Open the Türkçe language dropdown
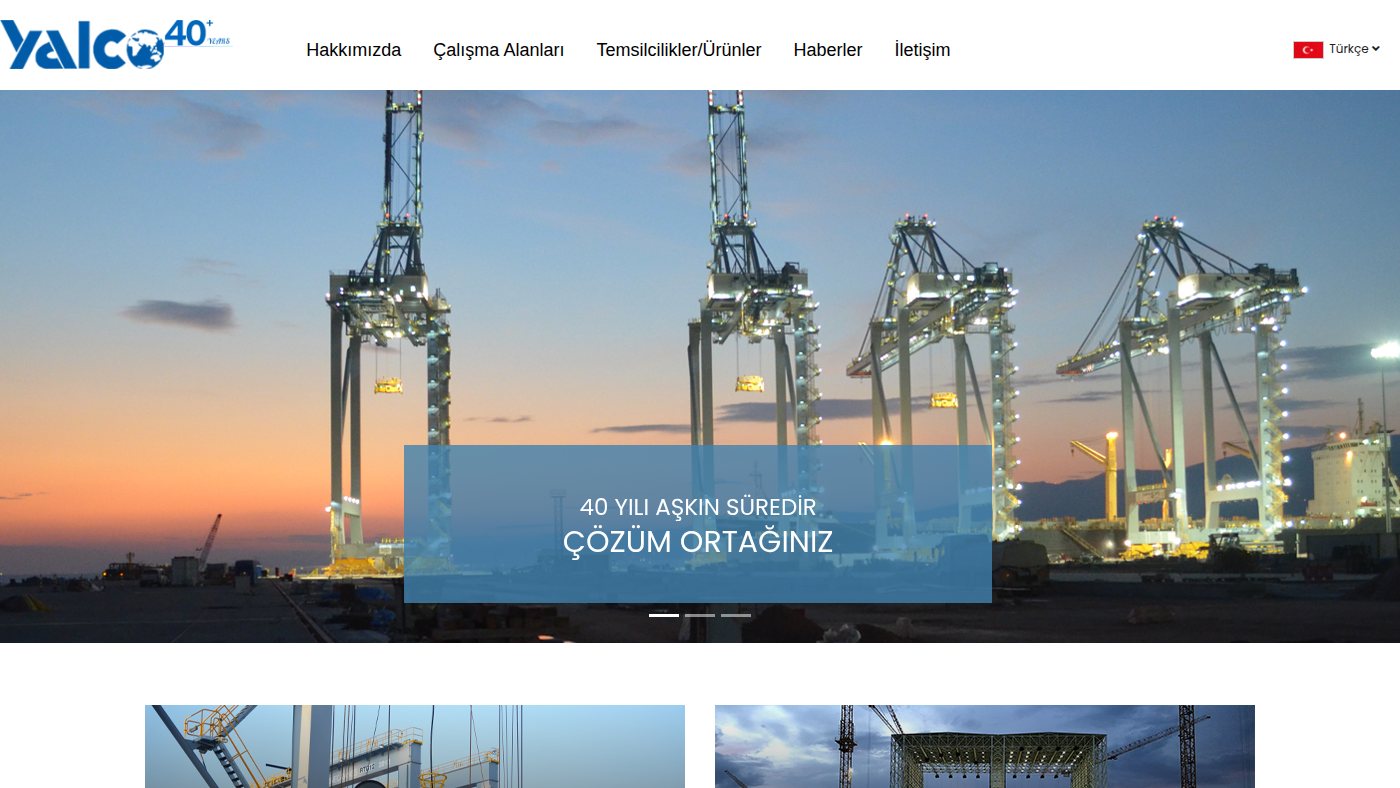Viewport: 1400px width, 788px height. point(1354,49)
